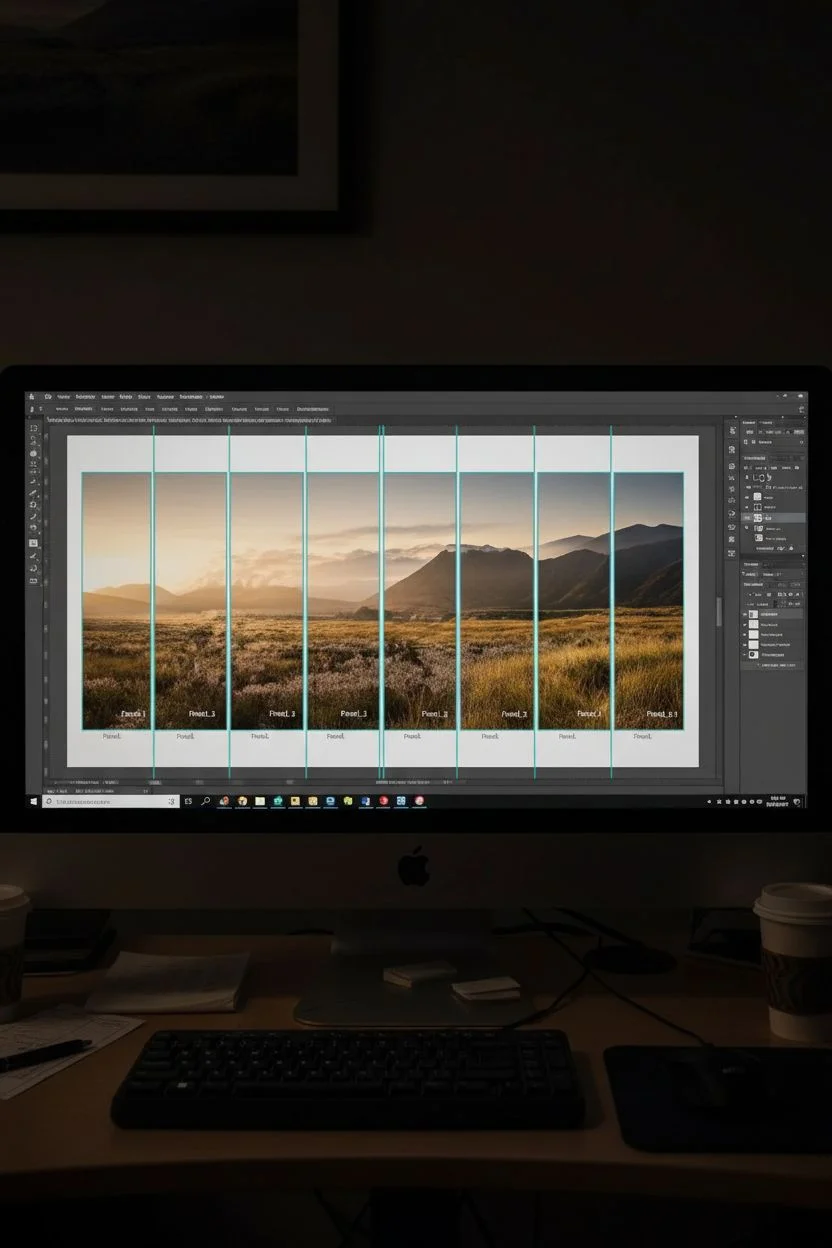Expand the tool preset dropdown in the options bar
The width and height of the screenshot is (832, 1248).
coord(35,409)
